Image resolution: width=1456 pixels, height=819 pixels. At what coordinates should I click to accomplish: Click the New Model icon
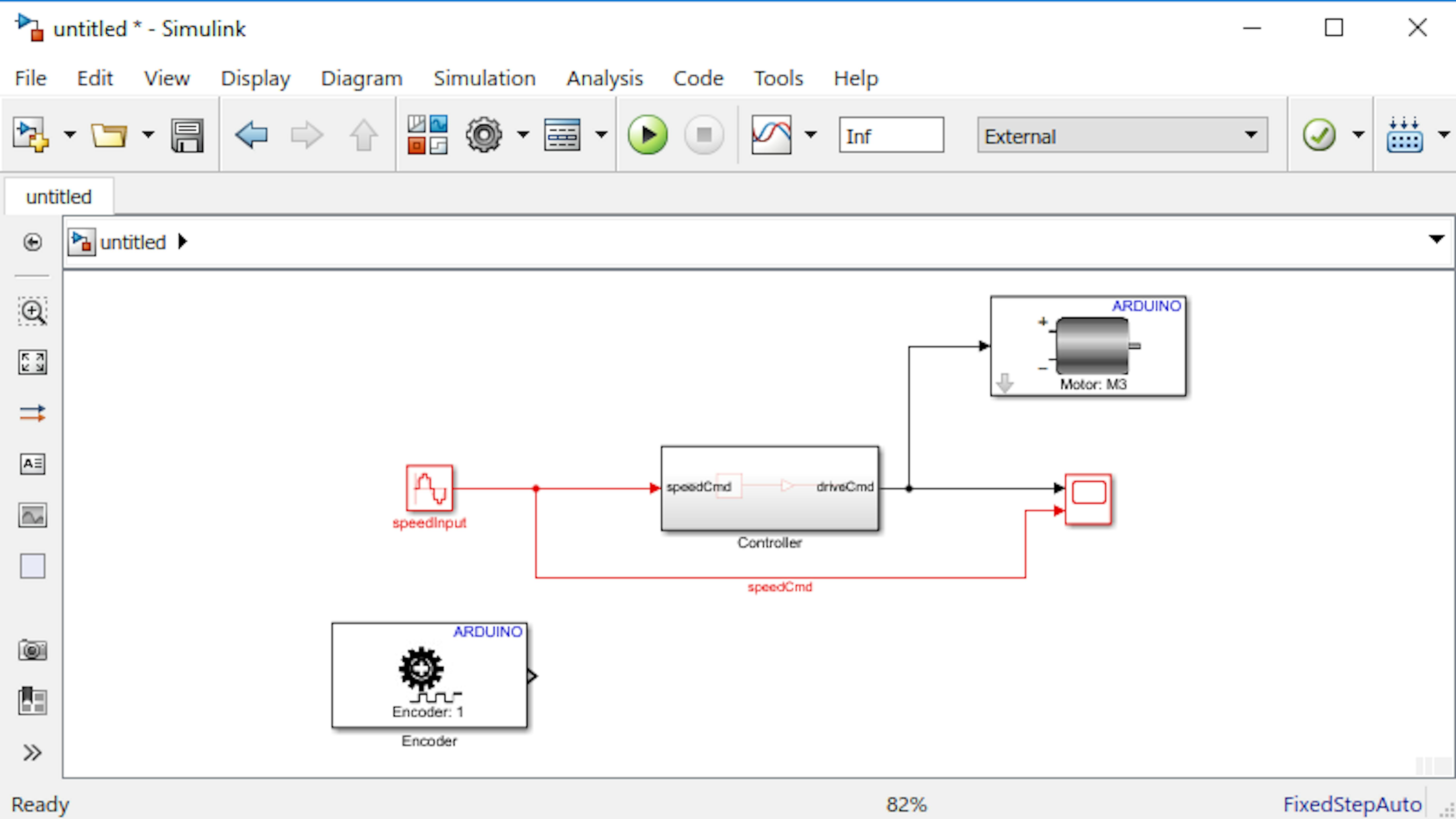point(31,135)
